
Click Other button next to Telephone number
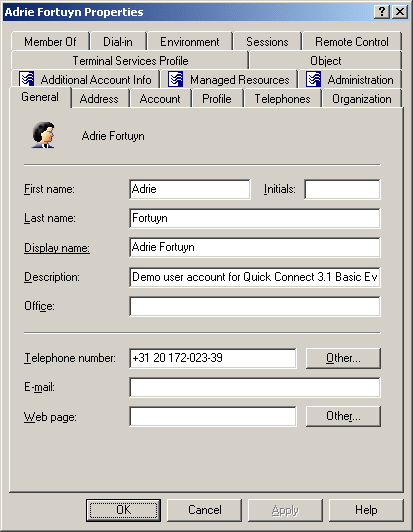point(343,358)
